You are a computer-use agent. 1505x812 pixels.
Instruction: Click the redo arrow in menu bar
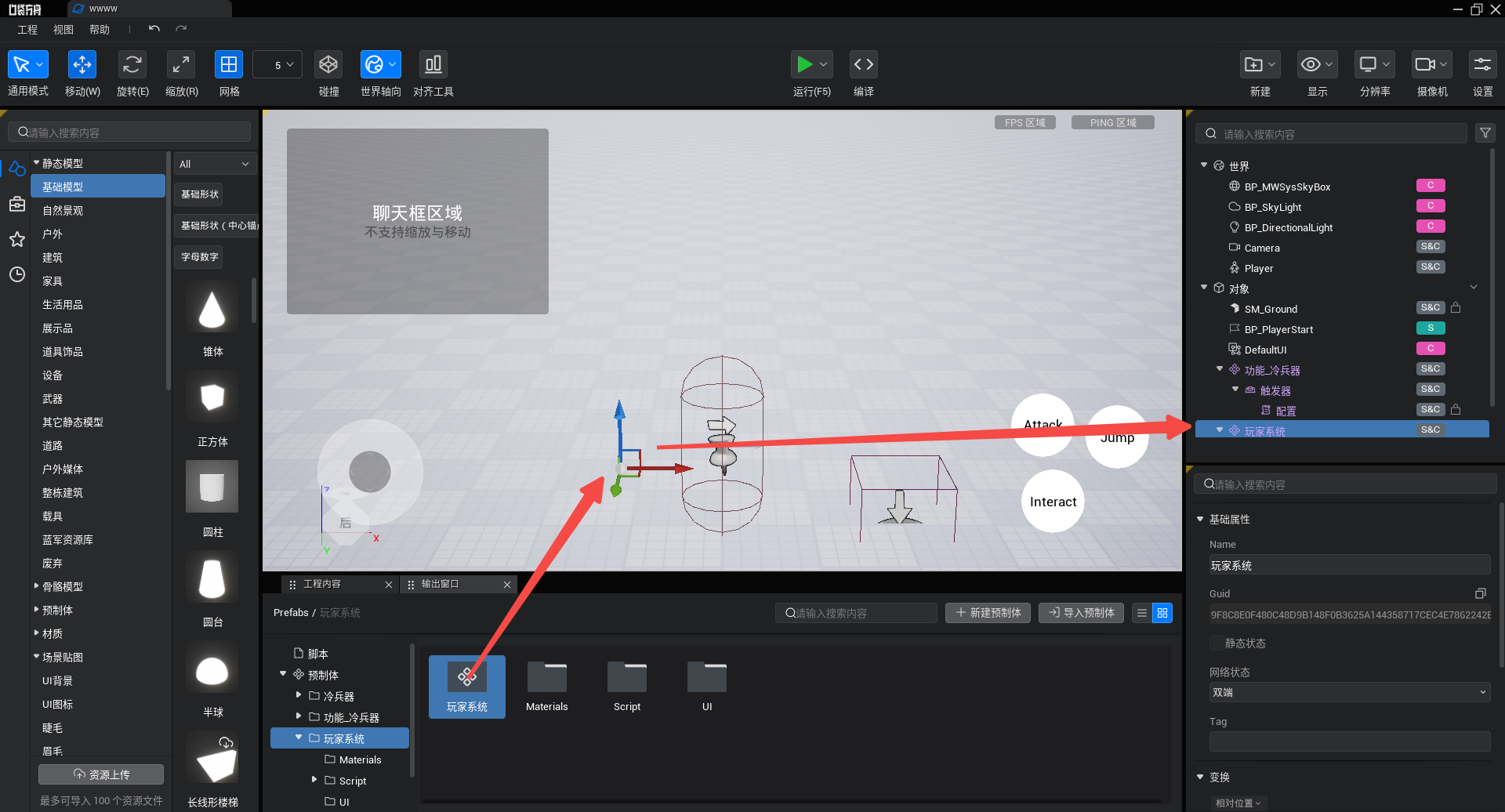click(x=181, y=29)
